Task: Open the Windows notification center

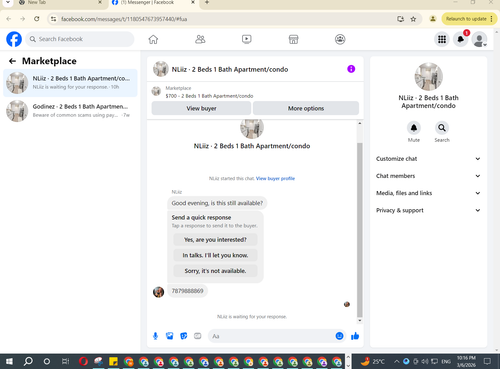Action: [487, 361]
